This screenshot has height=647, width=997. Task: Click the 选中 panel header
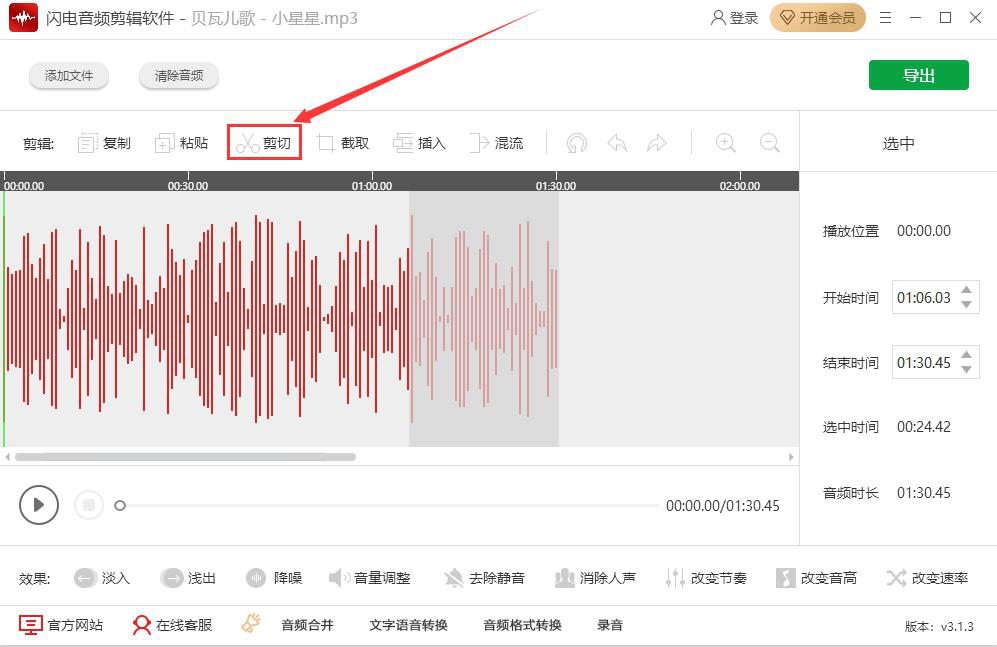[898, 144]
